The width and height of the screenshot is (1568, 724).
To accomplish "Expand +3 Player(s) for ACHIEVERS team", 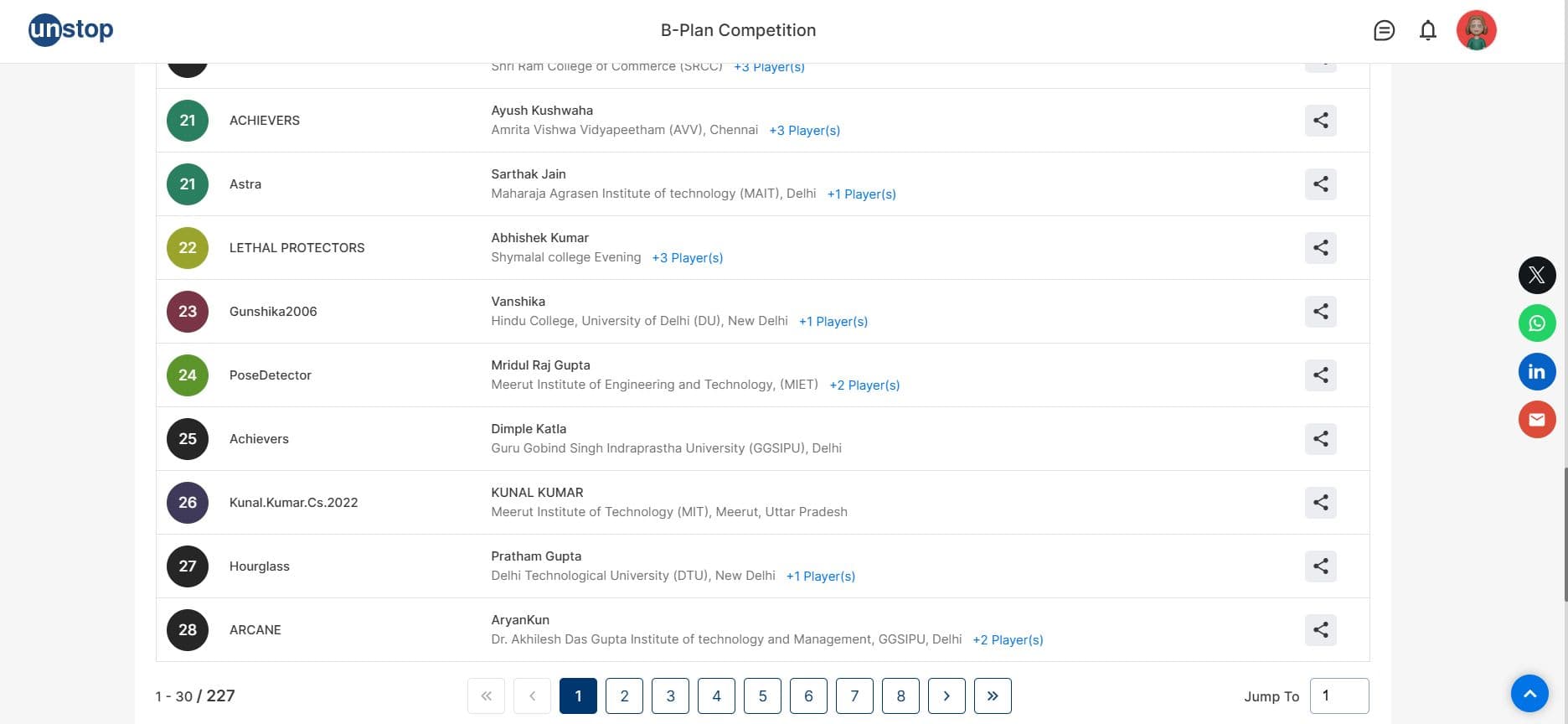I will [804, 131].
